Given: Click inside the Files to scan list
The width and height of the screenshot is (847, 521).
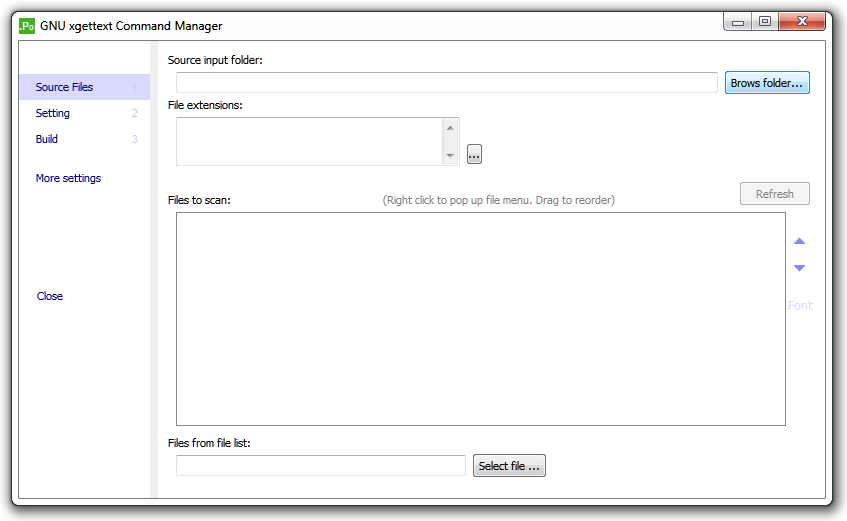Looking at the screenshot, I should pyautogui.click(x=481, y=319).
